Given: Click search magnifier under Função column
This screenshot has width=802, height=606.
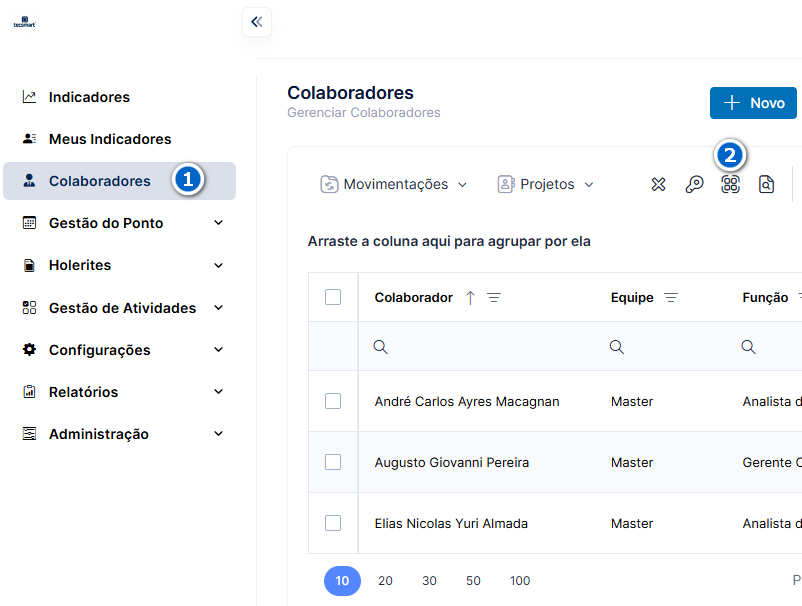Looking at the screenshot, I should click(x=748, y=347).
